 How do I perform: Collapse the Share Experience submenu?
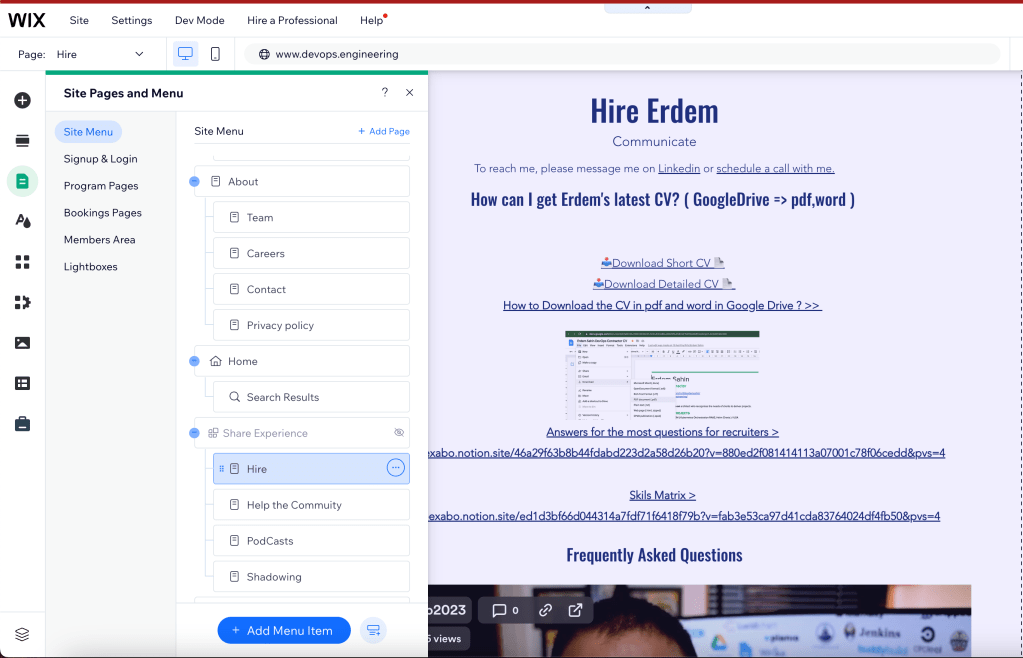click(194, 433)
